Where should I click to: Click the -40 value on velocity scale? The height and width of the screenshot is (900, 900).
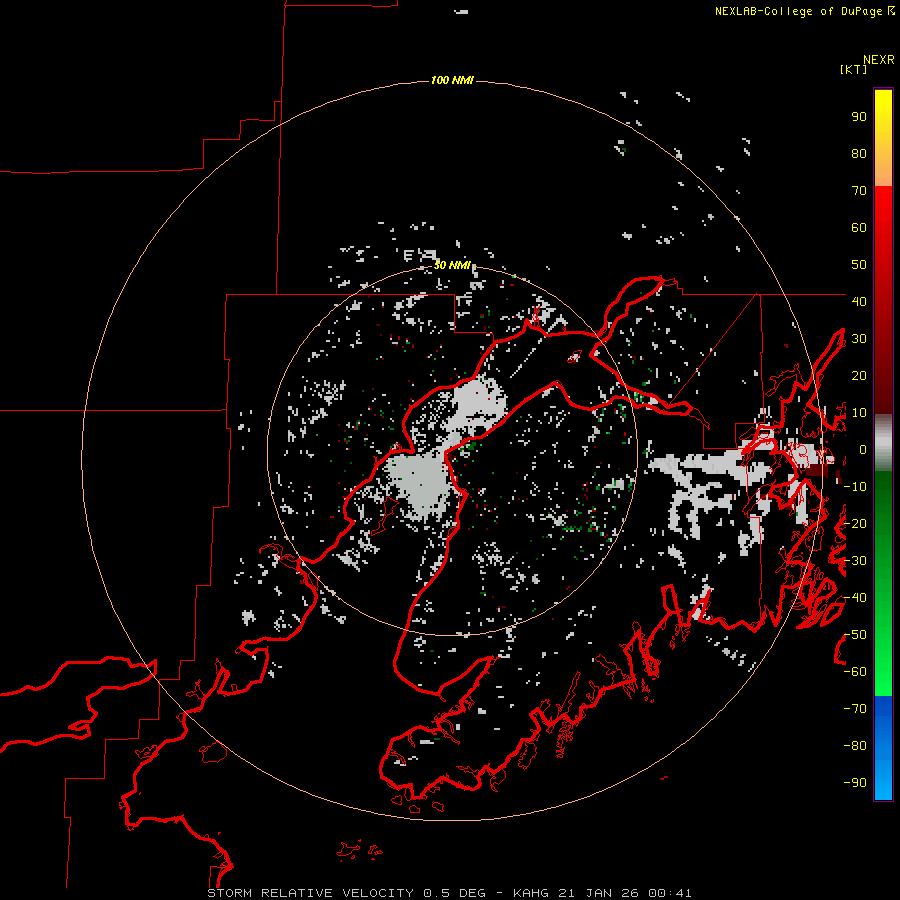tap(855, 598)
